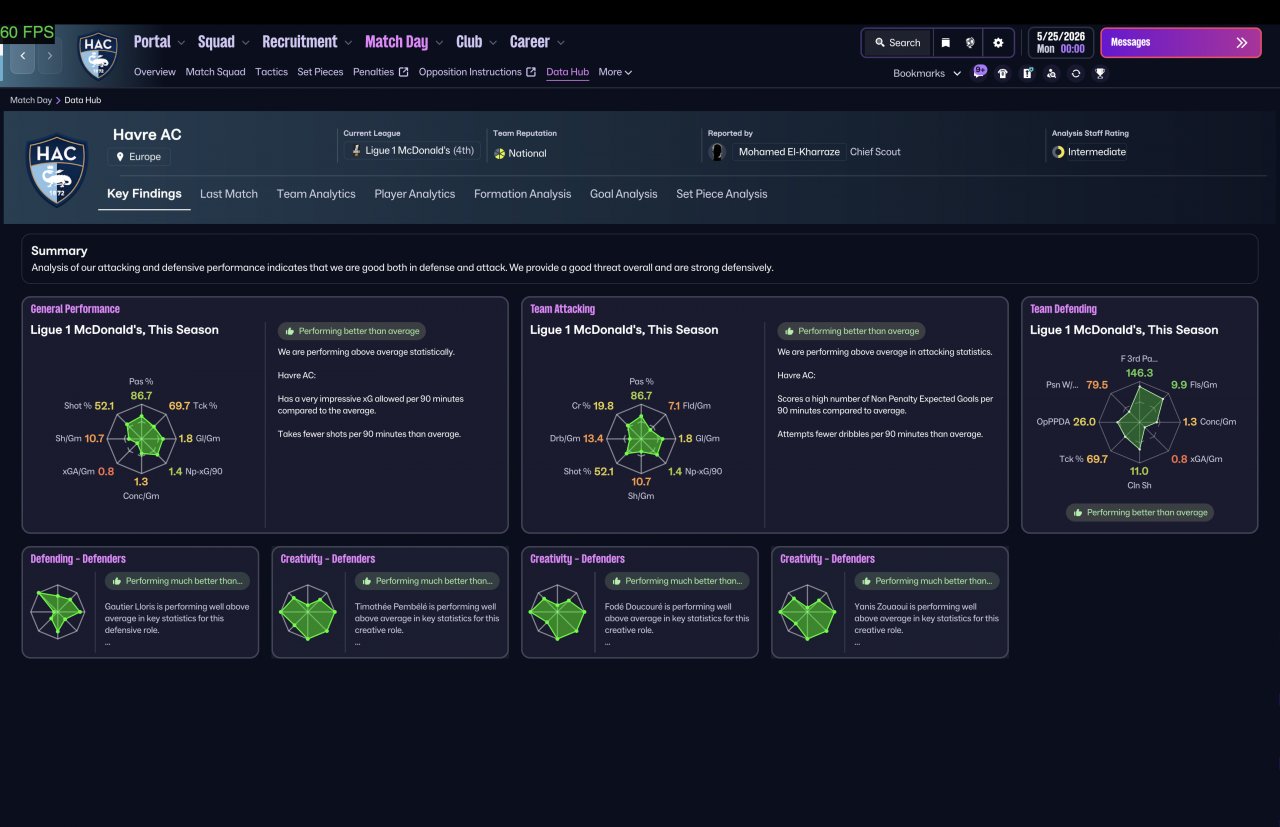Click Mohamed El-Kharraze portrait avatar
The width and height of the screenshot is (1280, 827).
[717, 152]
